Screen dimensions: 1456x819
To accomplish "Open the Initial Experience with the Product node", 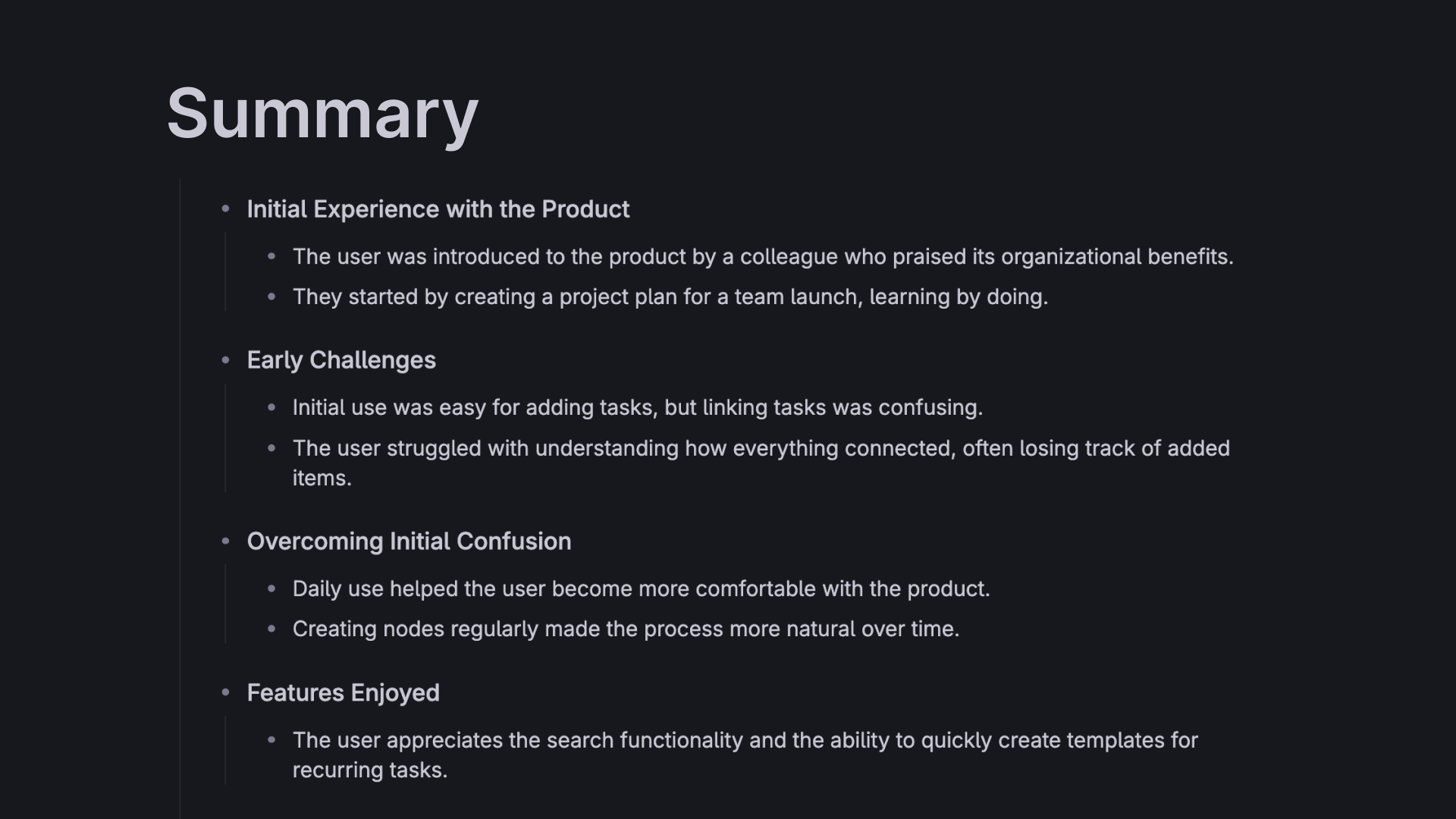I will click(x=438, y=209).
